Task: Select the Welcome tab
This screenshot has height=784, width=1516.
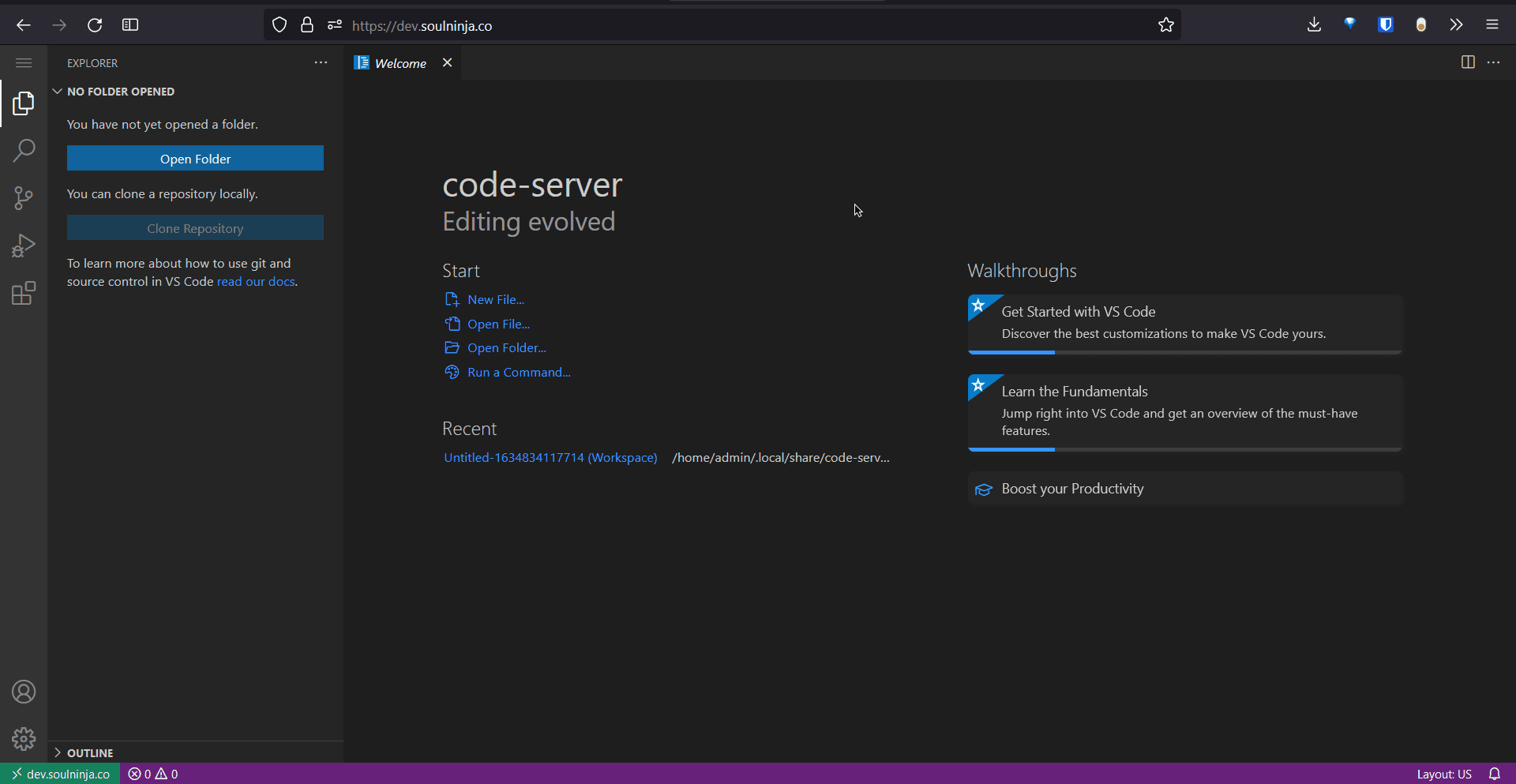Action: [x=400, y=63]
